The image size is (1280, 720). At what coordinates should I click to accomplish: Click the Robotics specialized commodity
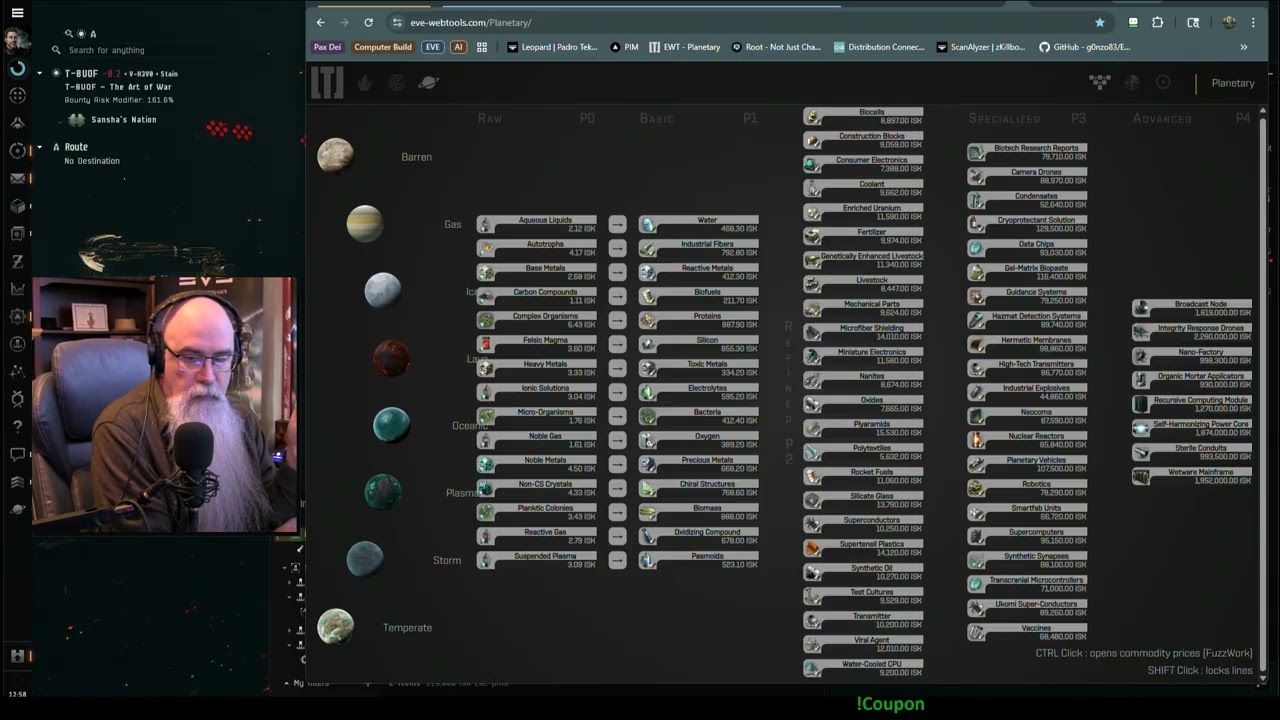coord(1027,488)
